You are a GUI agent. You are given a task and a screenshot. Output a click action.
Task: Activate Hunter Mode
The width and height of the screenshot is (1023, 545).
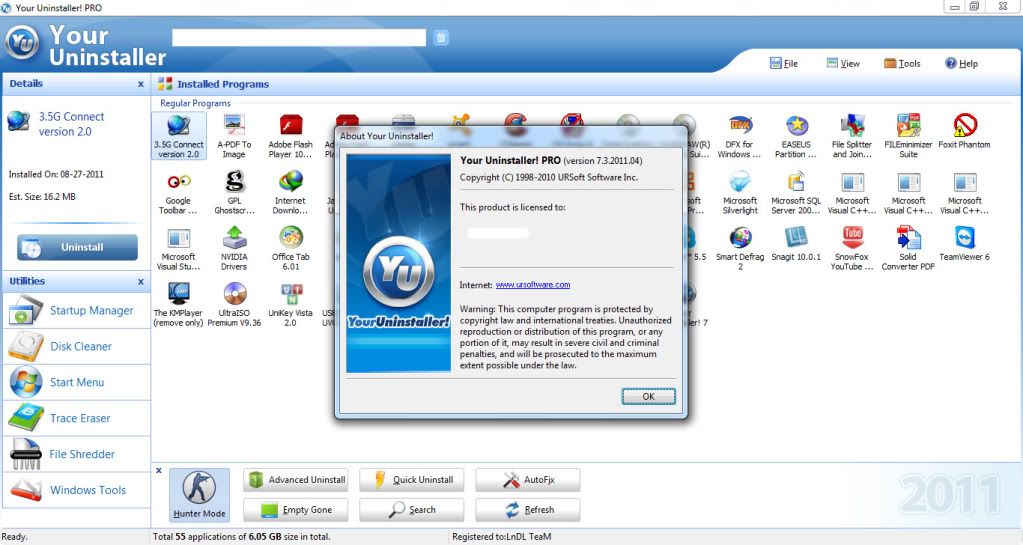[x=200, y=495]
